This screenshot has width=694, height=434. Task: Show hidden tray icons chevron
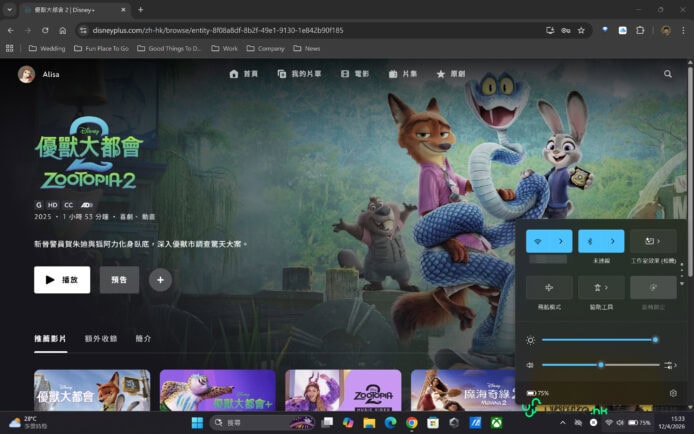pos(563,422)
